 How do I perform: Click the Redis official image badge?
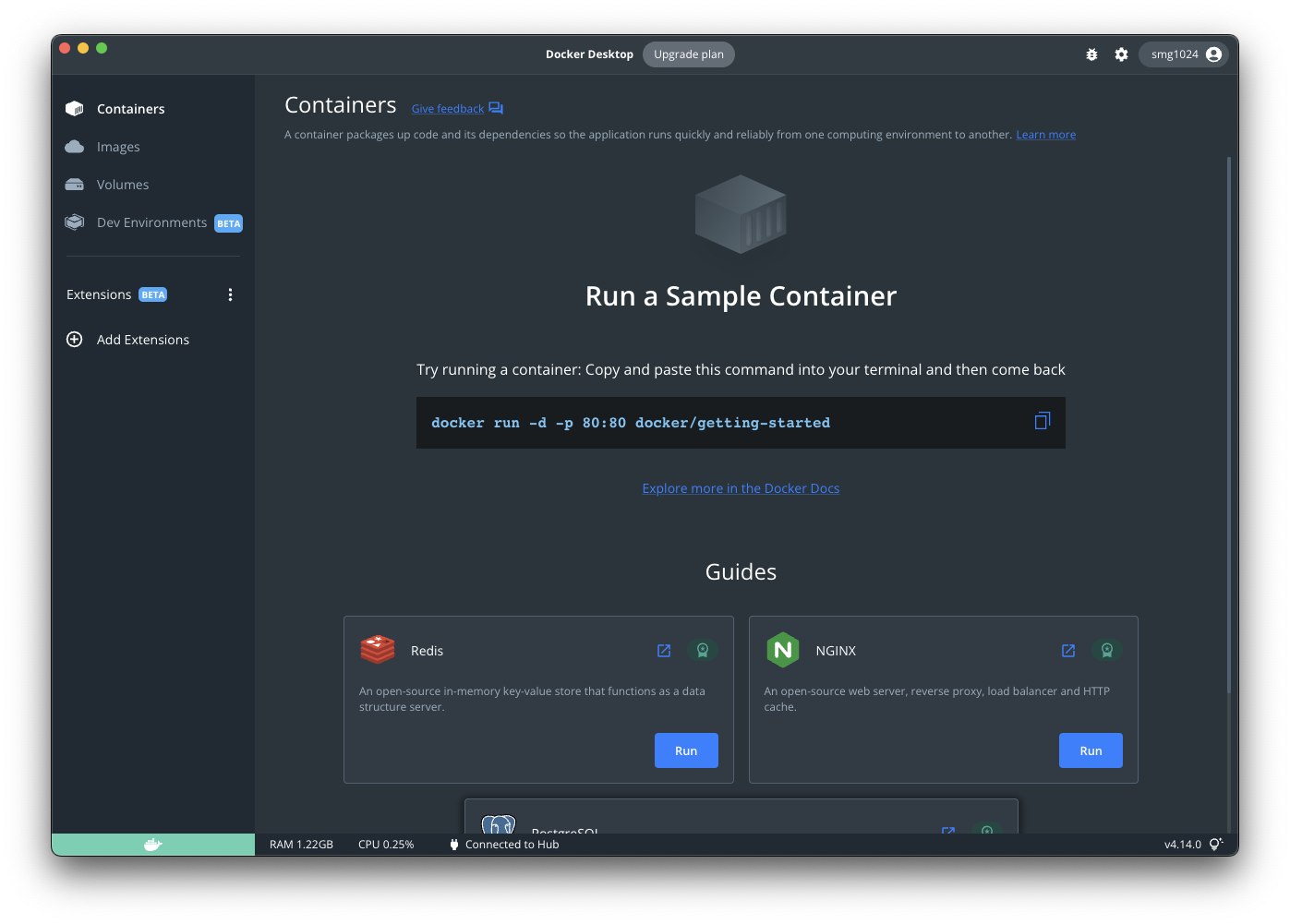point(703,651)
